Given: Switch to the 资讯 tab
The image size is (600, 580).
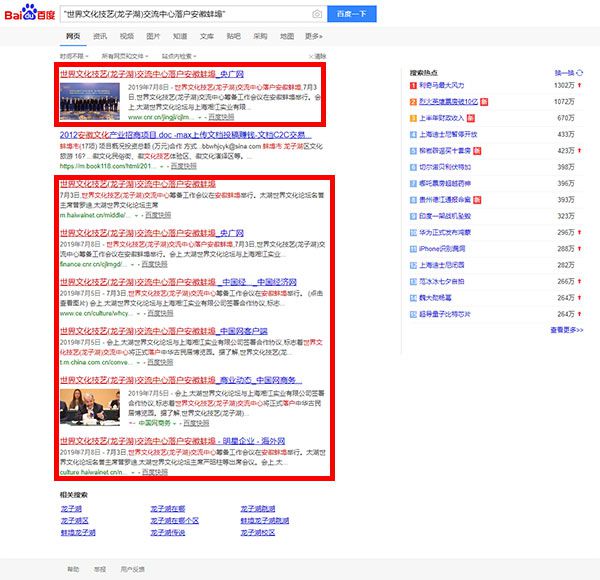Looking at the screenshot, I should tap(100, 36).
